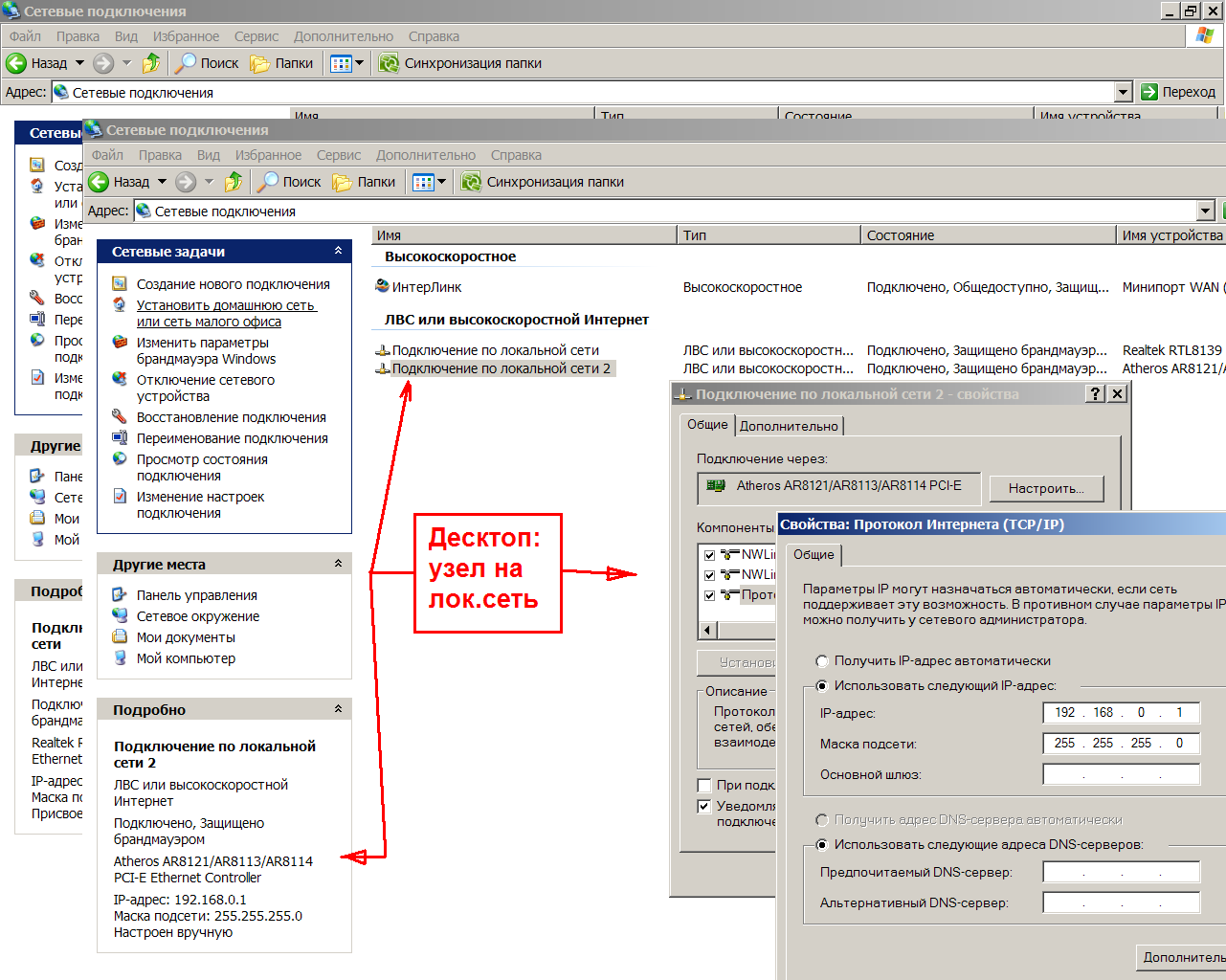Click the Up folder icon in inner toolbar
Image resolution: width=1226 pixels, height=980 pixels.
pos(234,182)
